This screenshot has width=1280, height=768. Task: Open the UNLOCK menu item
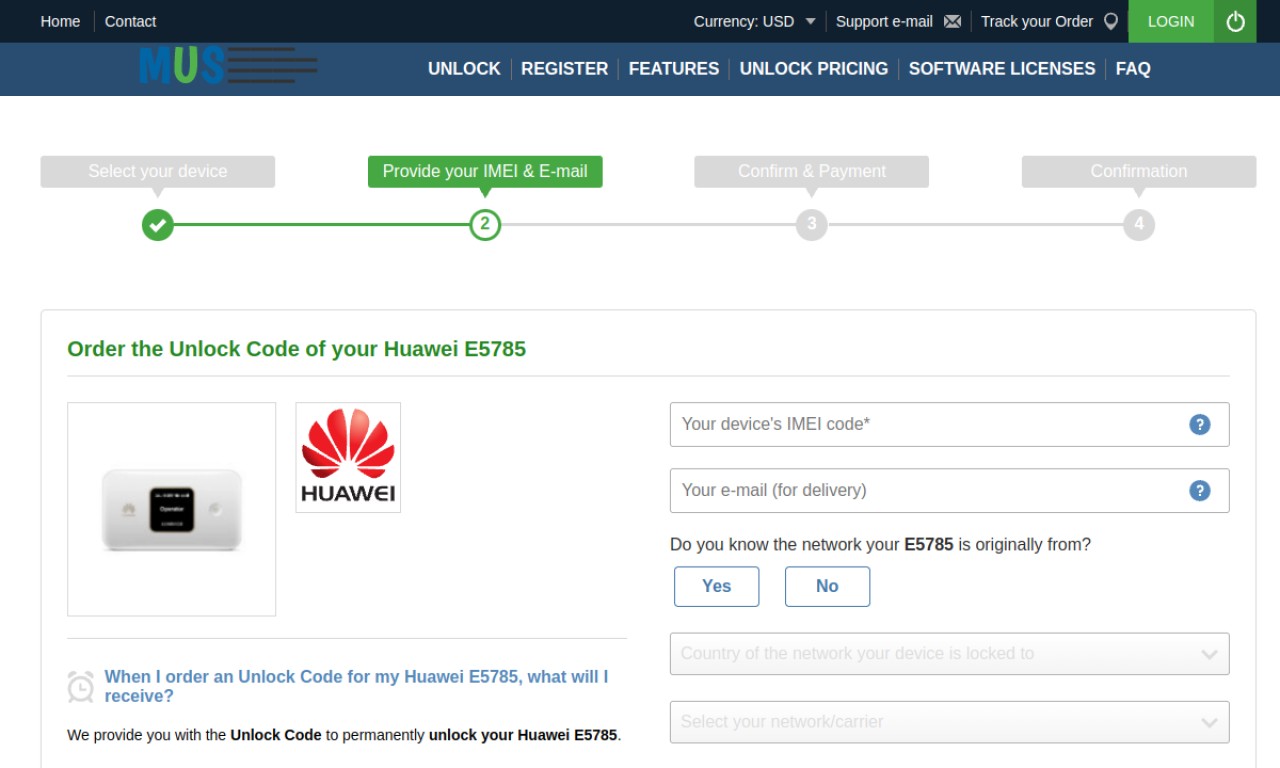click(x=464, y=69)
